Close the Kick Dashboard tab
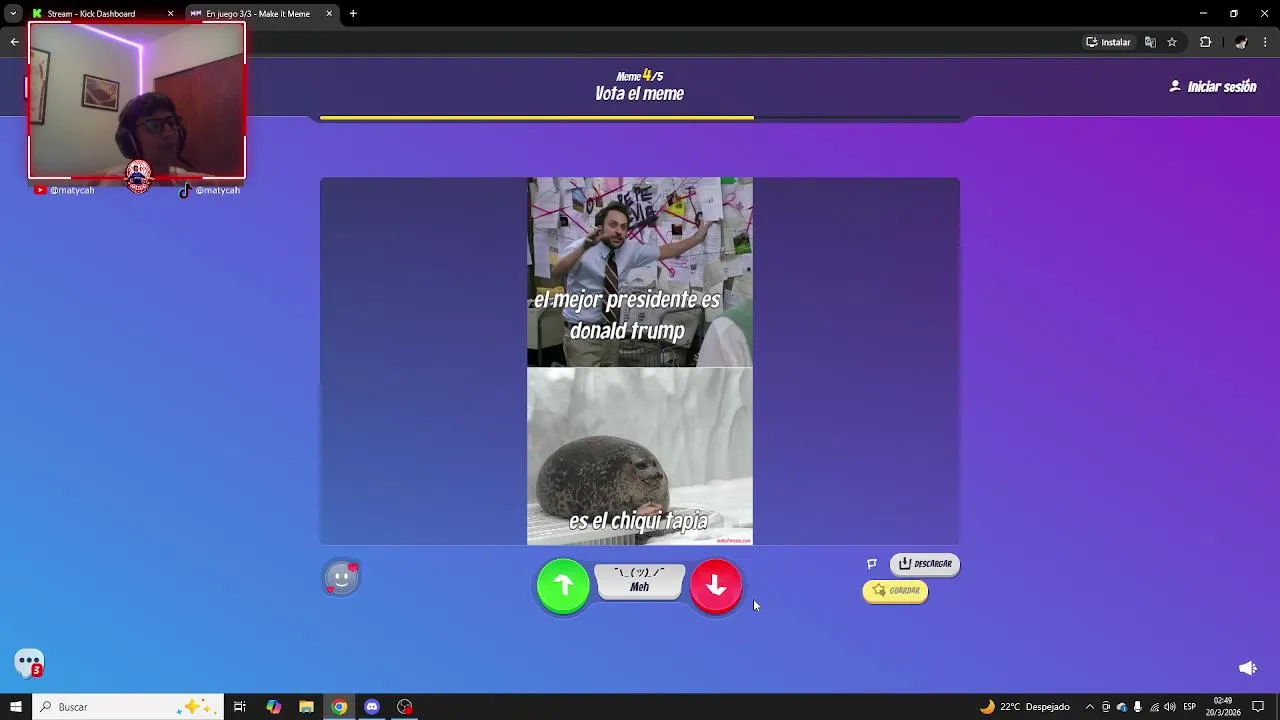 tap(170, 14)
